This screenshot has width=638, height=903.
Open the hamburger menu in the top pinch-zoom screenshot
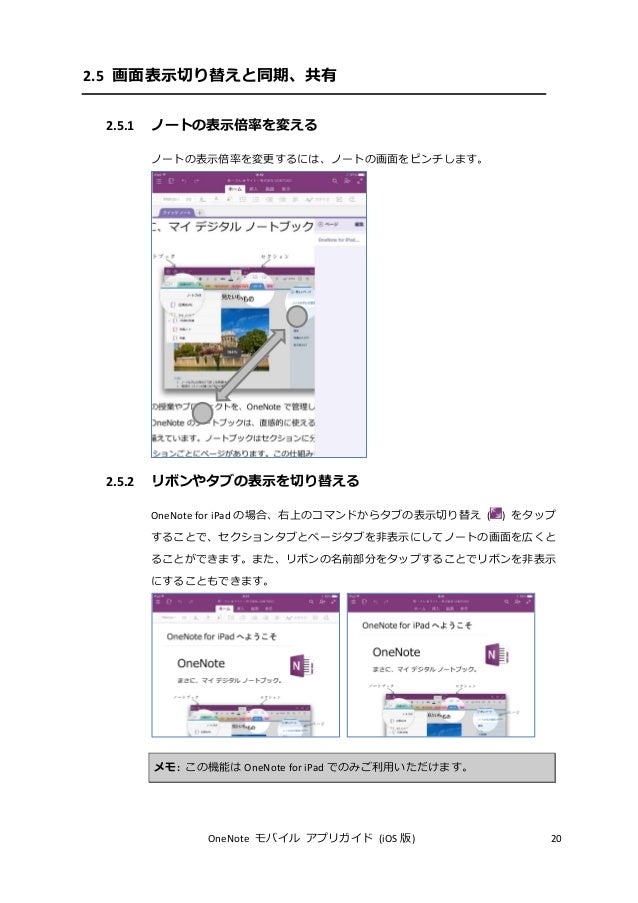159,181
